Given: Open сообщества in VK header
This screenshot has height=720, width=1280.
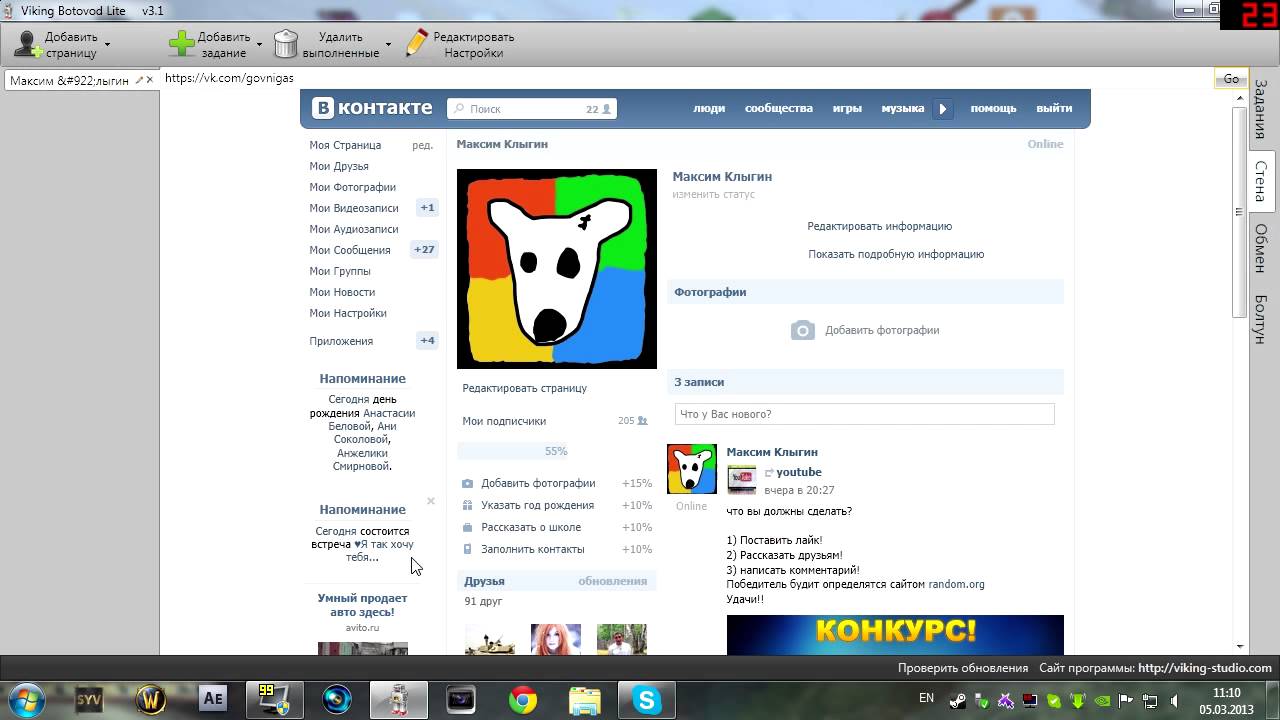Looking at the screenshot, I should point(779,108).
